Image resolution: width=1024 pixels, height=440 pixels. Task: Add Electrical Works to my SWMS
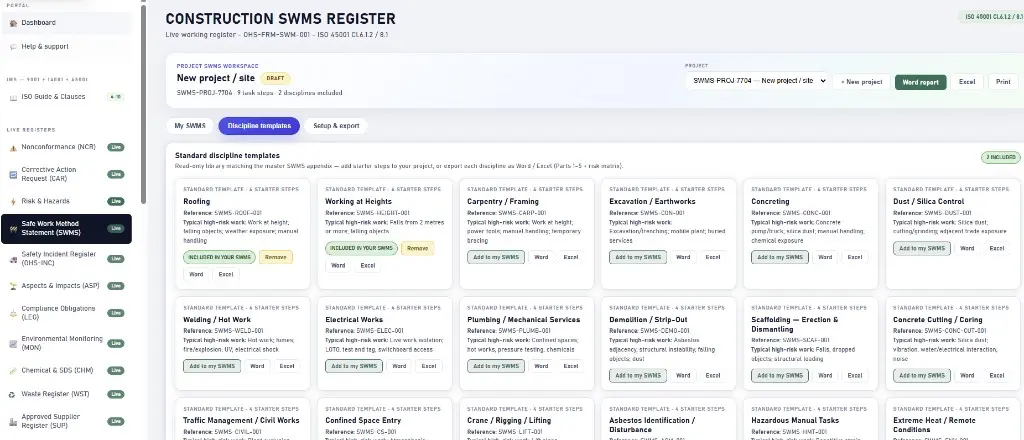[x=354, y=366]
